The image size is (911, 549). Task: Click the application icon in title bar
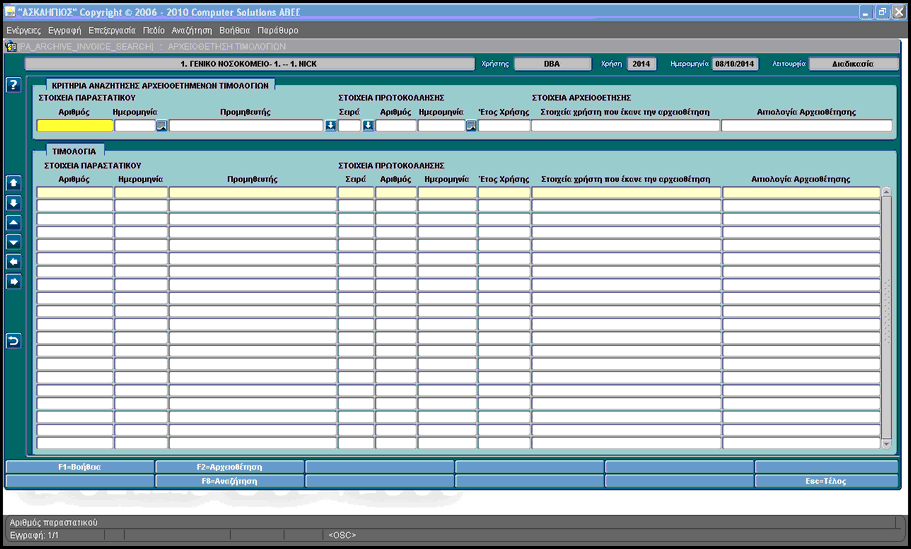tap(10, 12)
